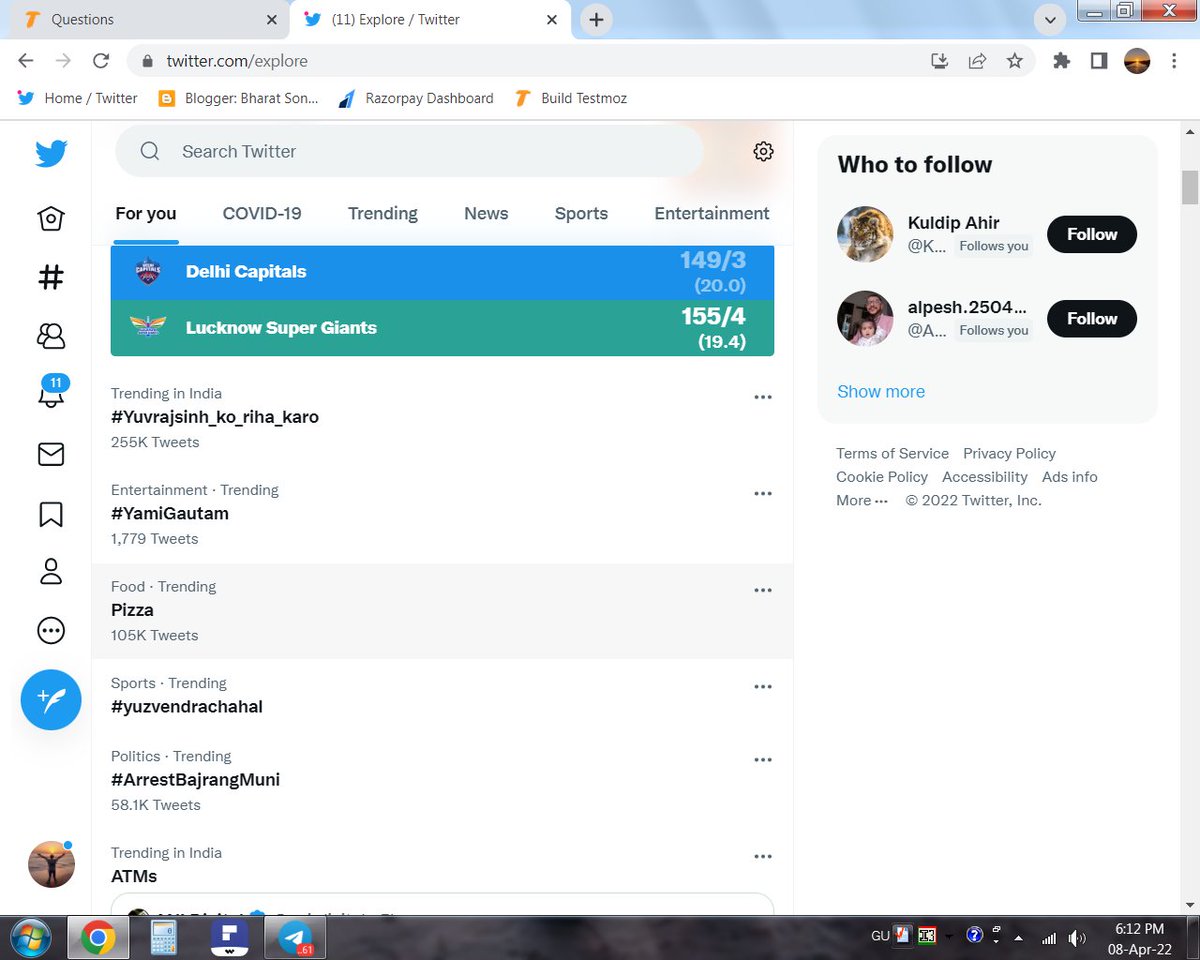Screen dimensions: 1200x960
Task: Open options for #YamiGautam trend
Action: [763, 494]
